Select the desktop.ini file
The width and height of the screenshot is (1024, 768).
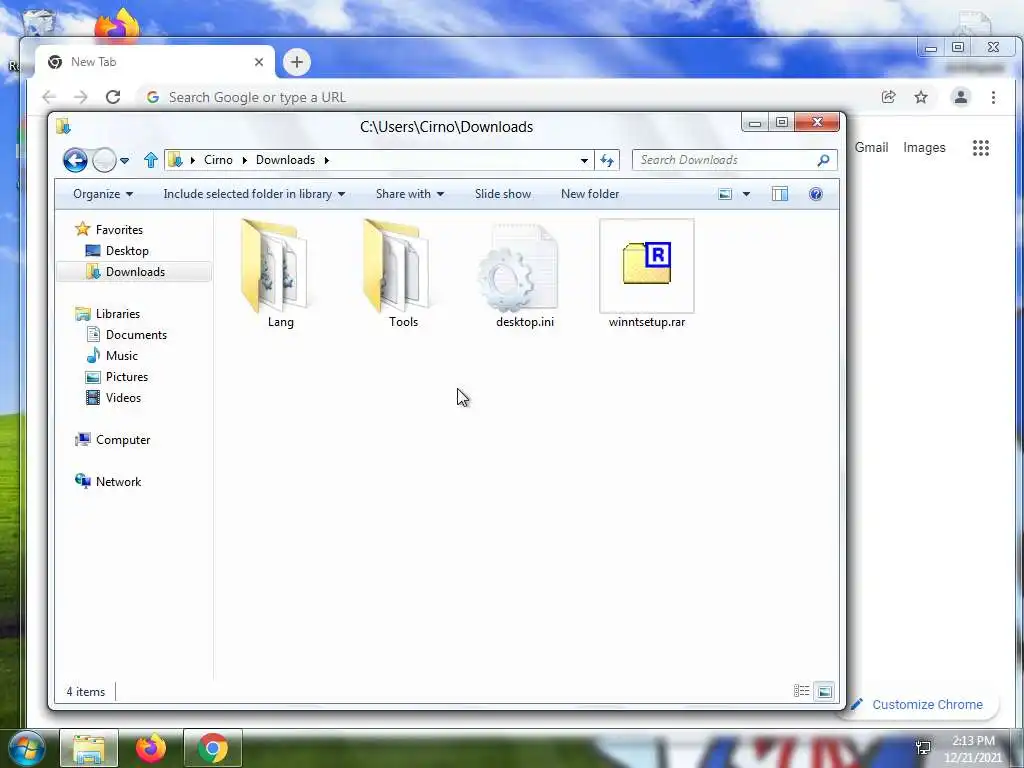(522, 274)
